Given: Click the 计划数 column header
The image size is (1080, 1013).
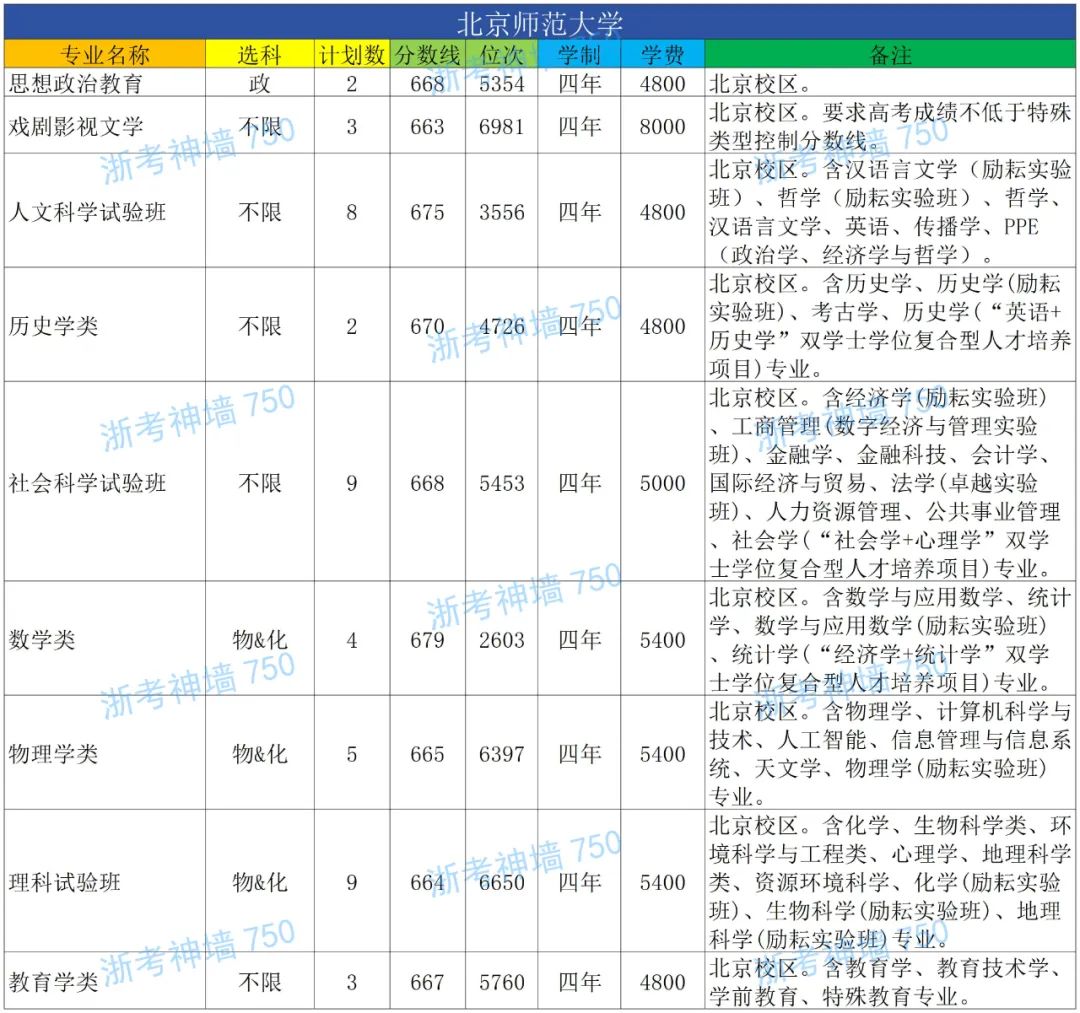Looking at the screenshot, I should (352, 54).
